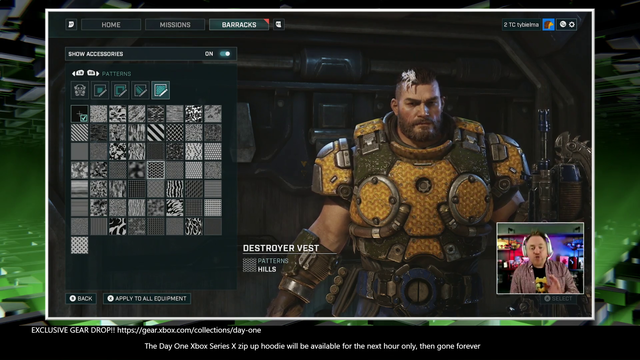Screen dimensions: 640x360
Task: Open the player avatar icon
Action: [548, 24]
